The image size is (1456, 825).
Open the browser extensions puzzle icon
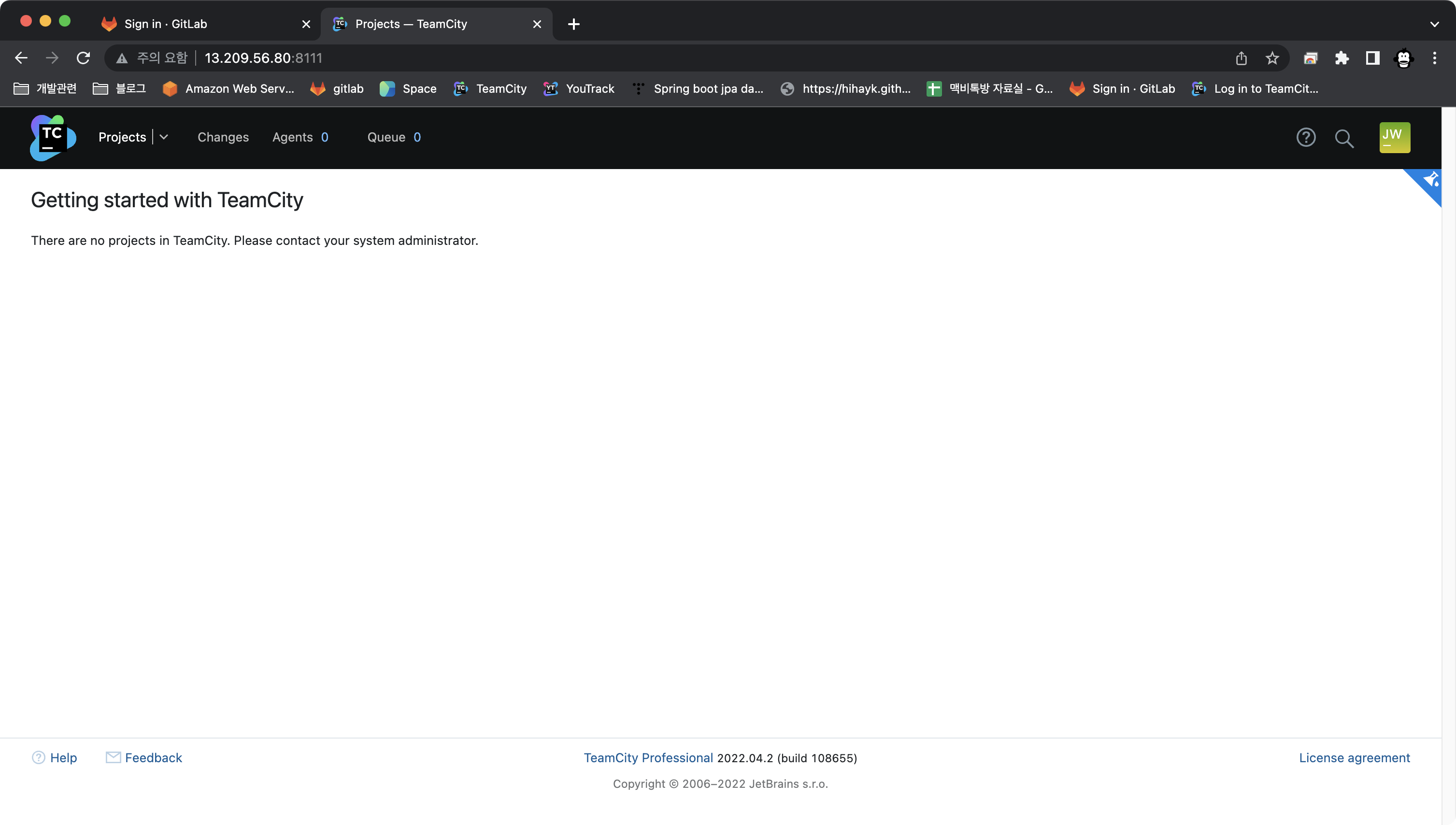(1342, 58)
